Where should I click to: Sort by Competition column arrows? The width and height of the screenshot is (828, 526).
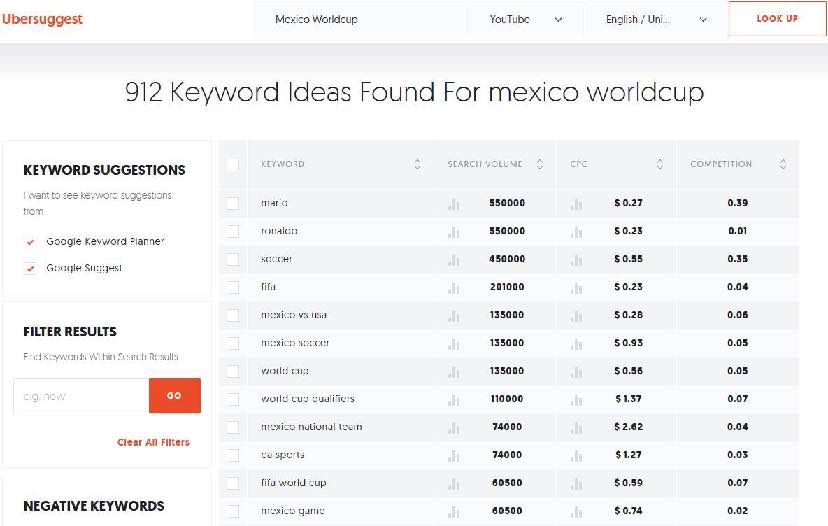[x=783, y=164]
